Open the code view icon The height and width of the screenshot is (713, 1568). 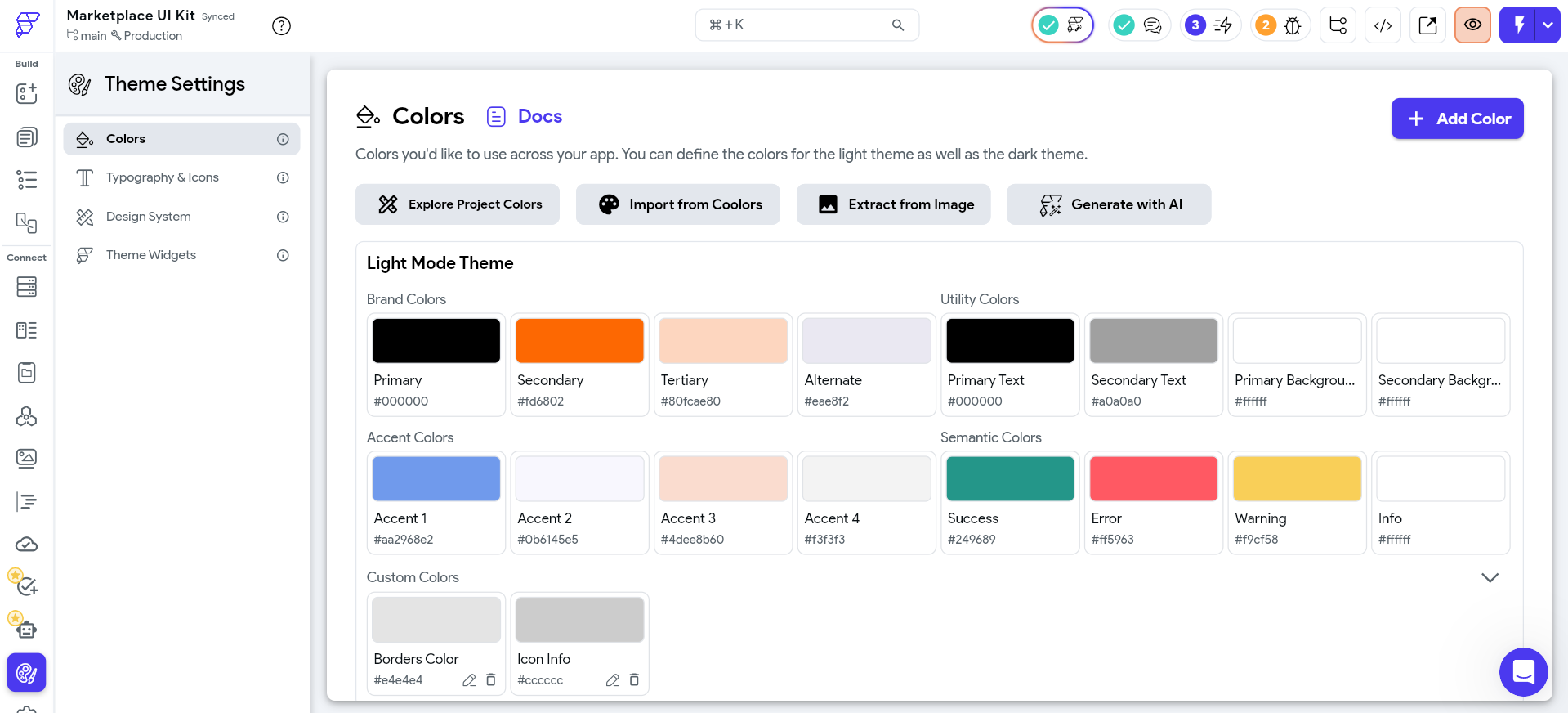pyautogui.click(x=1383, y=25)
